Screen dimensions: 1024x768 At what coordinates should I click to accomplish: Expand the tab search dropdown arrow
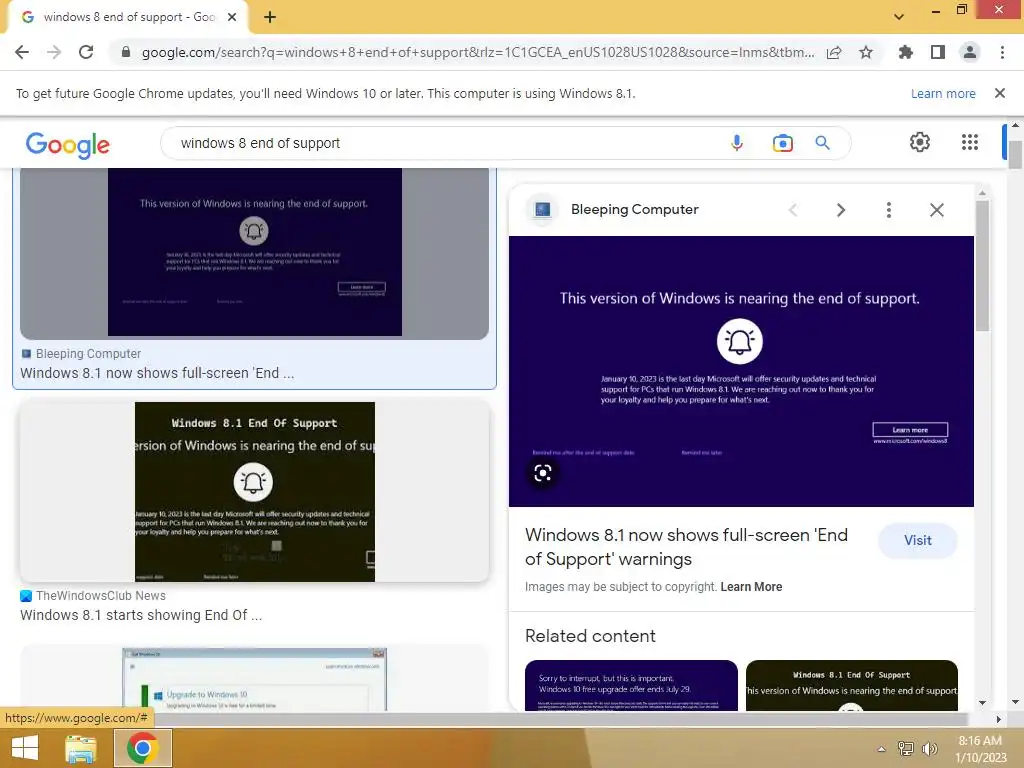(899, 17)
